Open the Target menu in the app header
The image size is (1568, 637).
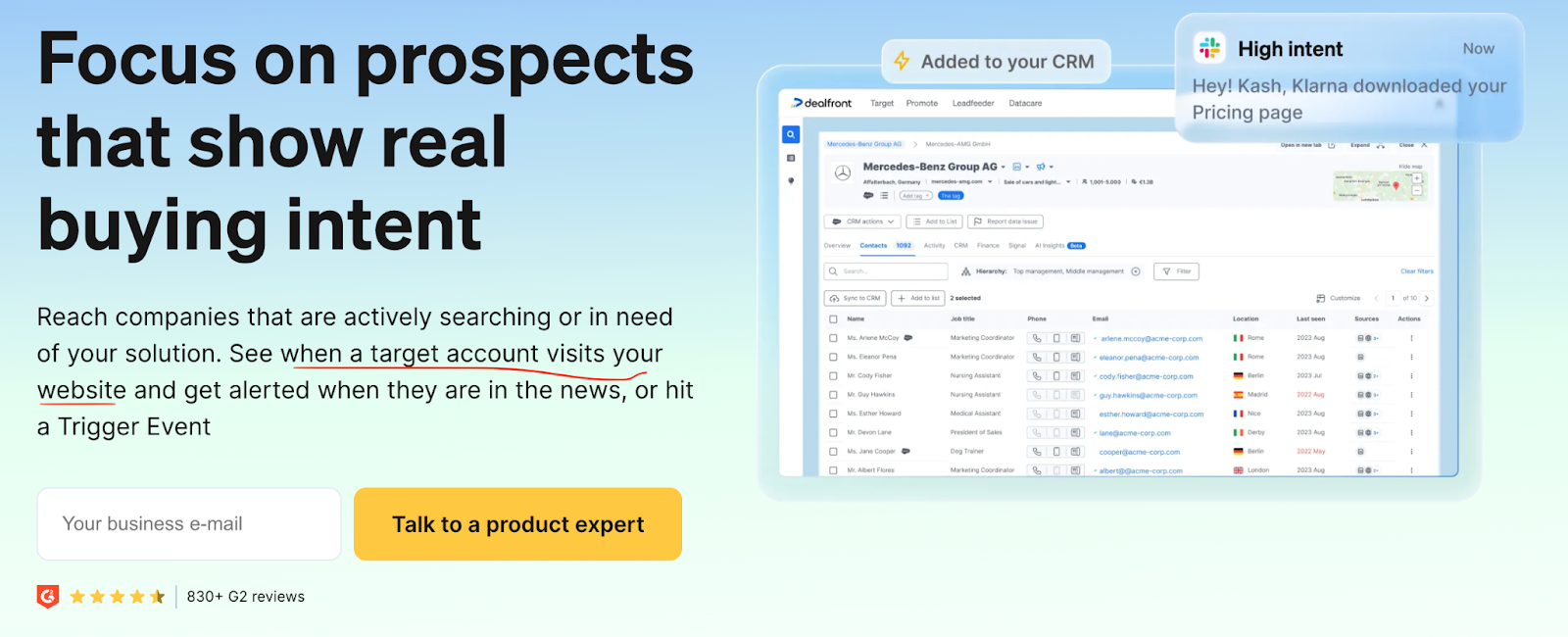[882, 103]
